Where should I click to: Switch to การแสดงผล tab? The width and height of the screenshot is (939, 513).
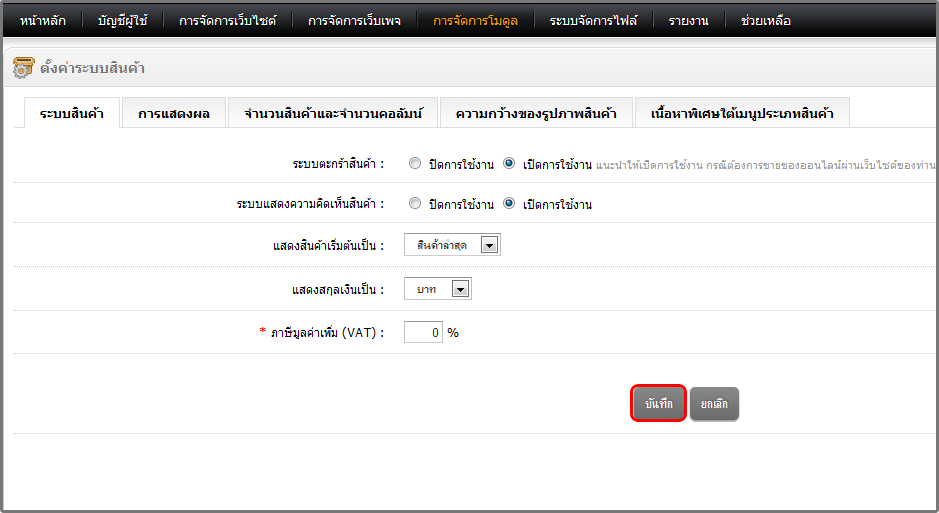(x=174, y=113)
